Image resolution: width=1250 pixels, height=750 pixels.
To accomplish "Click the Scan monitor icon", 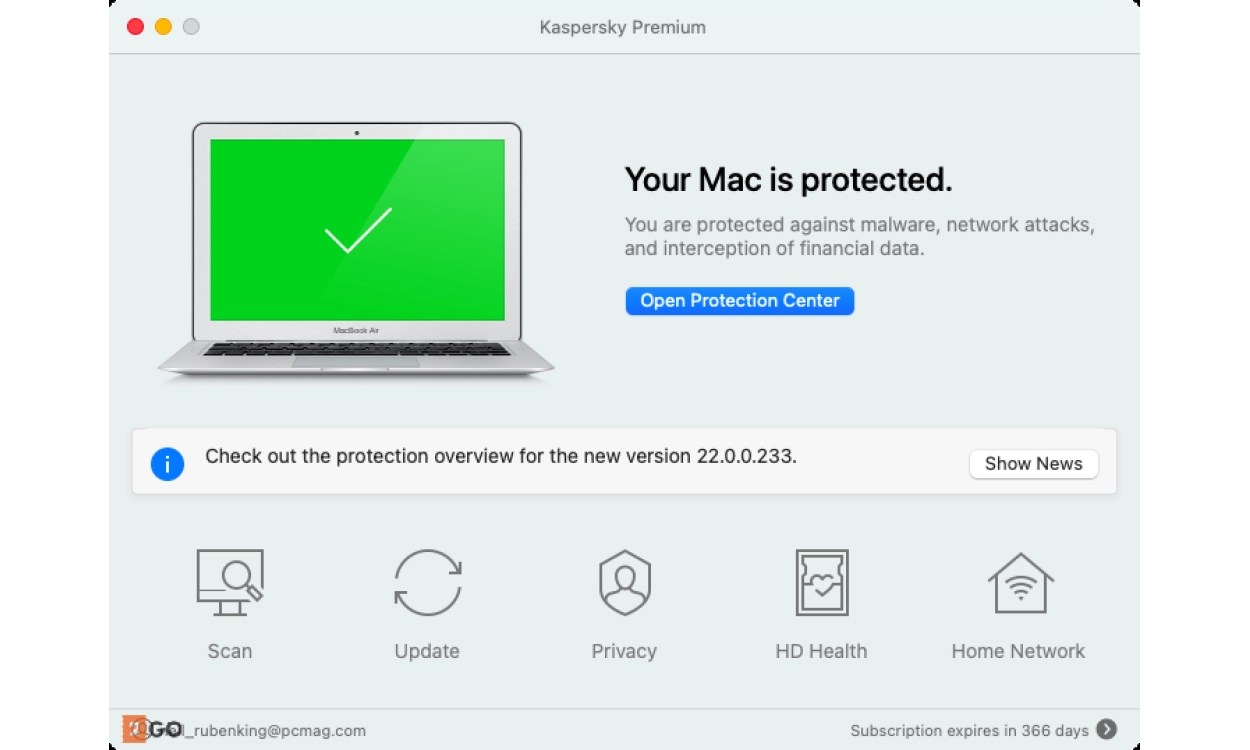I will coord(229,582).
